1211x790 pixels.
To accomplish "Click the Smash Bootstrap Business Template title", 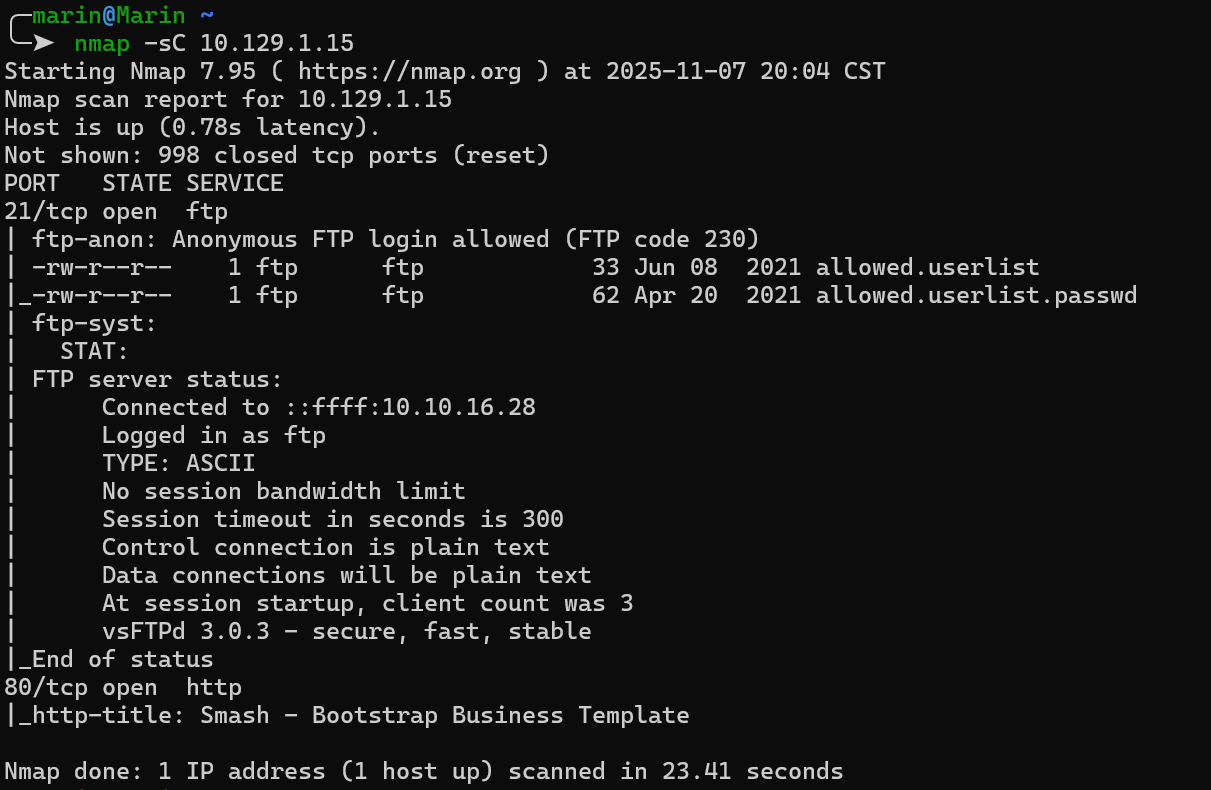I will (x=444, y=715).
